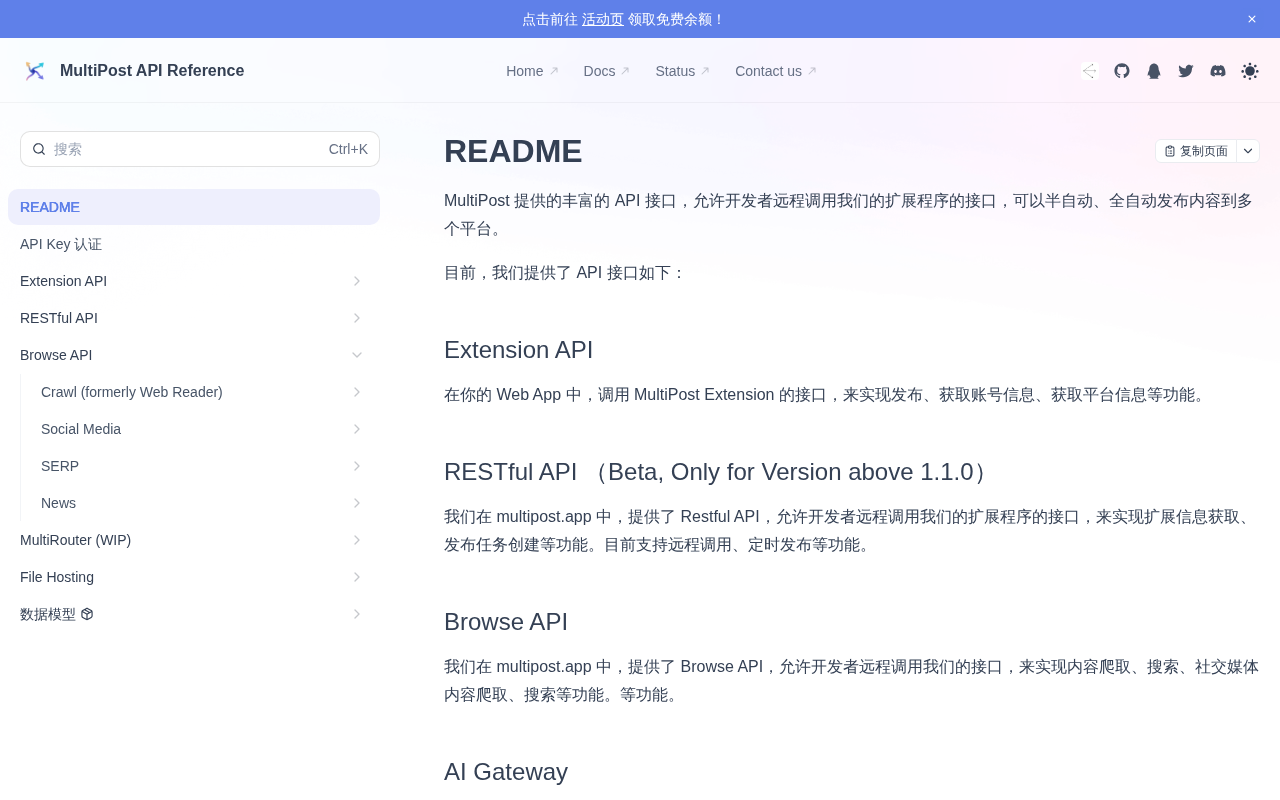1280x800 pixels.
Task: Open the MultiPost logo icon
Action: pos(35,71)
